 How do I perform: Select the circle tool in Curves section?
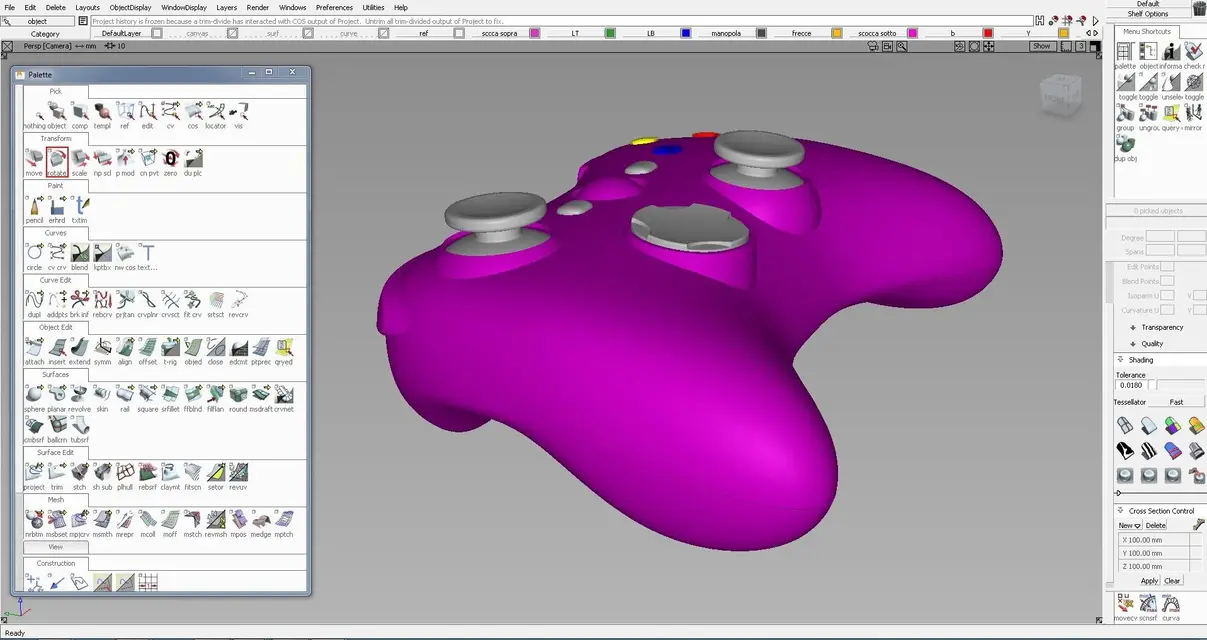pos(34,252)
